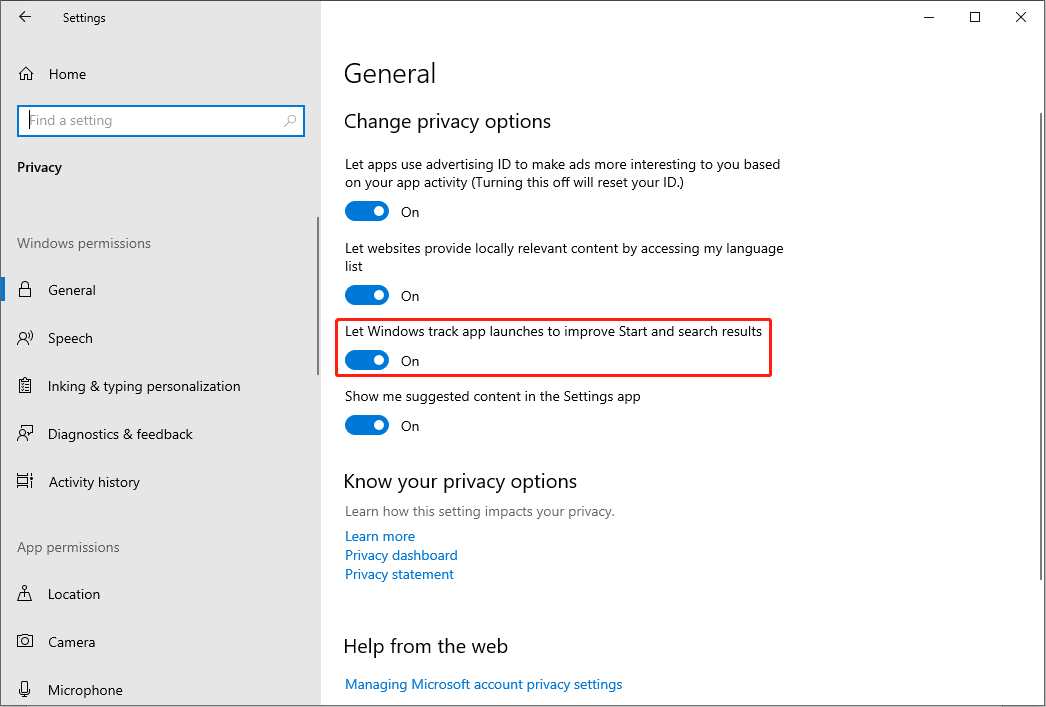Toggle language list access for websites
1046x707 pixels.
click(x=367, y=295)
